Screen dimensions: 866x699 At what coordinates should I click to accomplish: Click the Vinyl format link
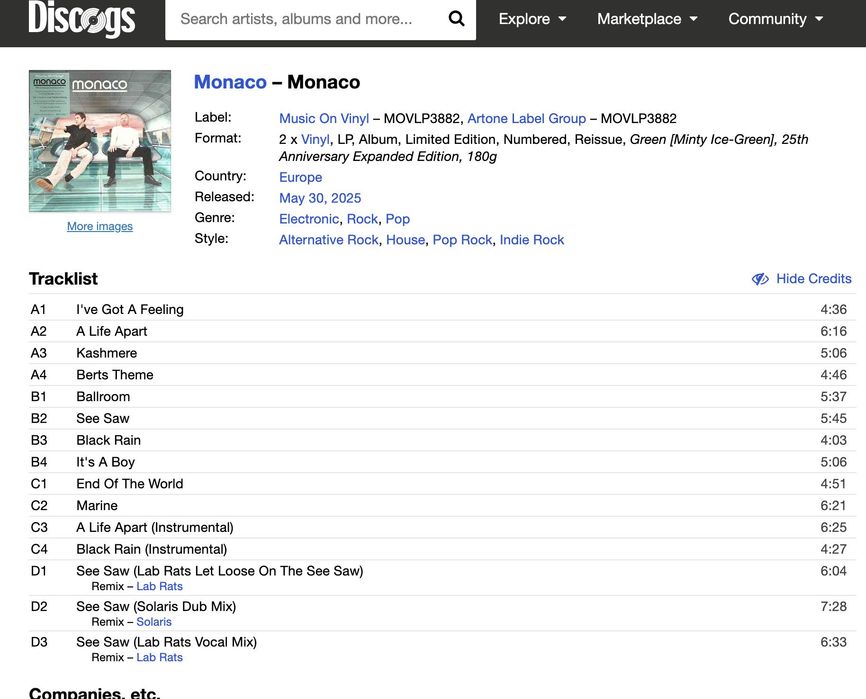(x=315, y=139)
